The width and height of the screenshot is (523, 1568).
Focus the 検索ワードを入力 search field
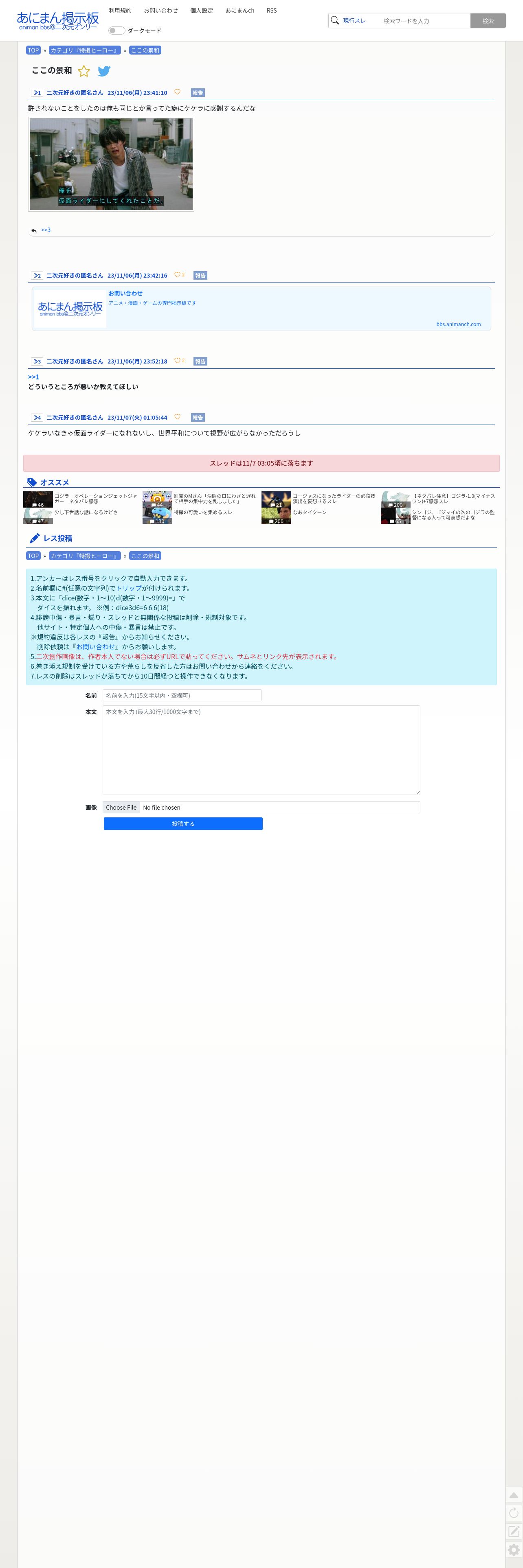pyautogui.click(x=424, y=21)
